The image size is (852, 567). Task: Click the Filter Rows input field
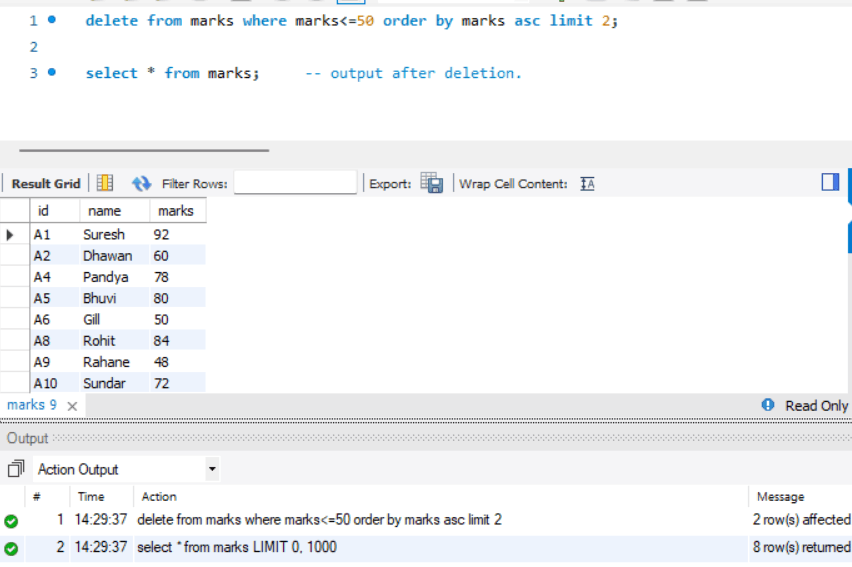(x=295, y=183)
